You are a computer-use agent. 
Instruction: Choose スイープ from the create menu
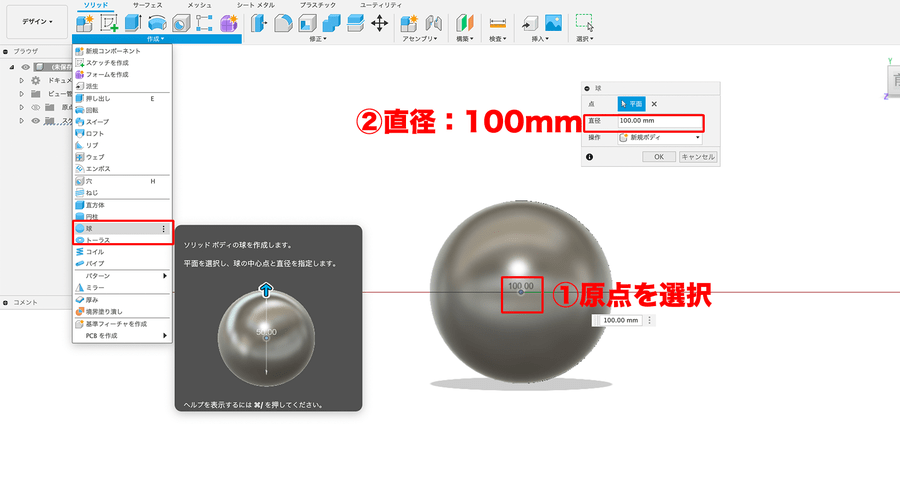point(122,122)
